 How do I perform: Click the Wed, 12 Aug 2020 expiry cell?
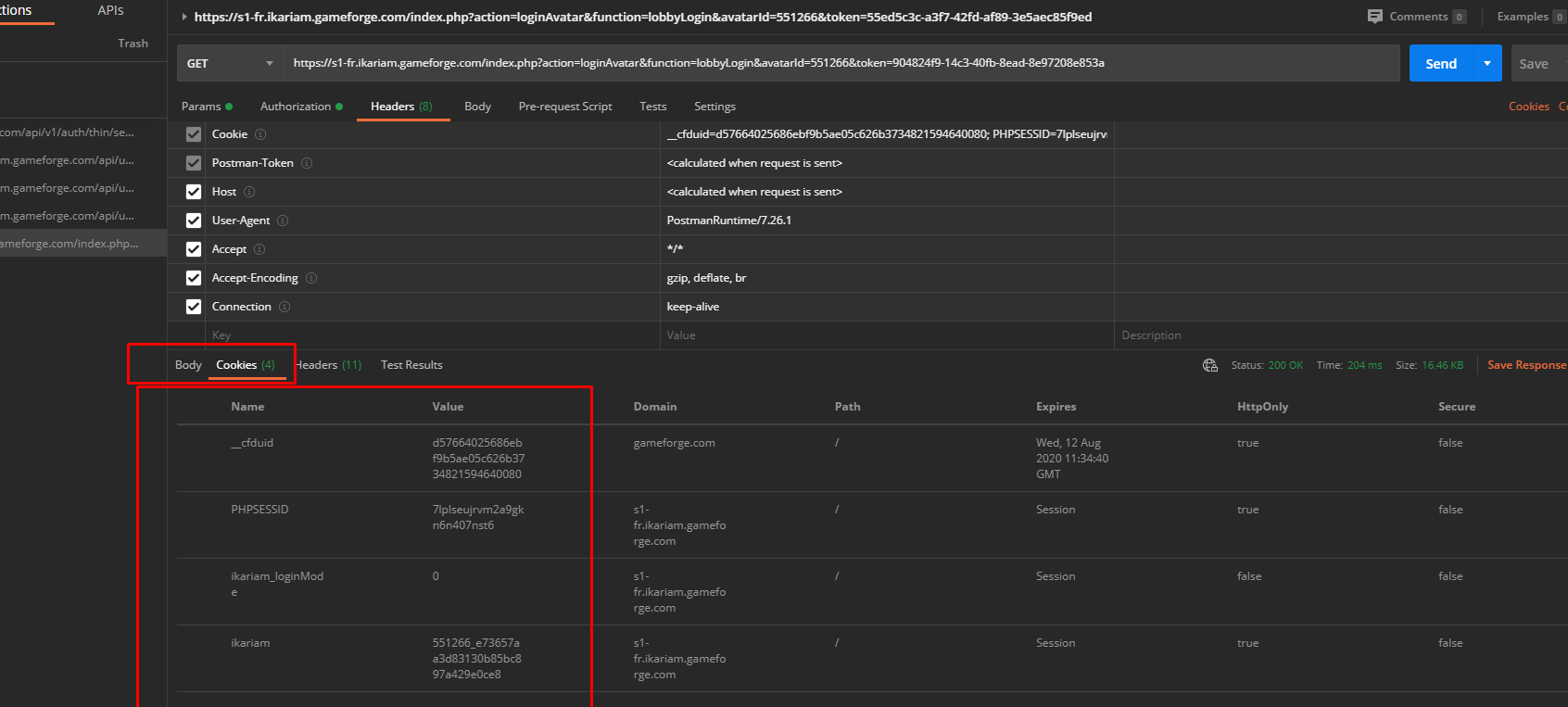coord(1072,459)
